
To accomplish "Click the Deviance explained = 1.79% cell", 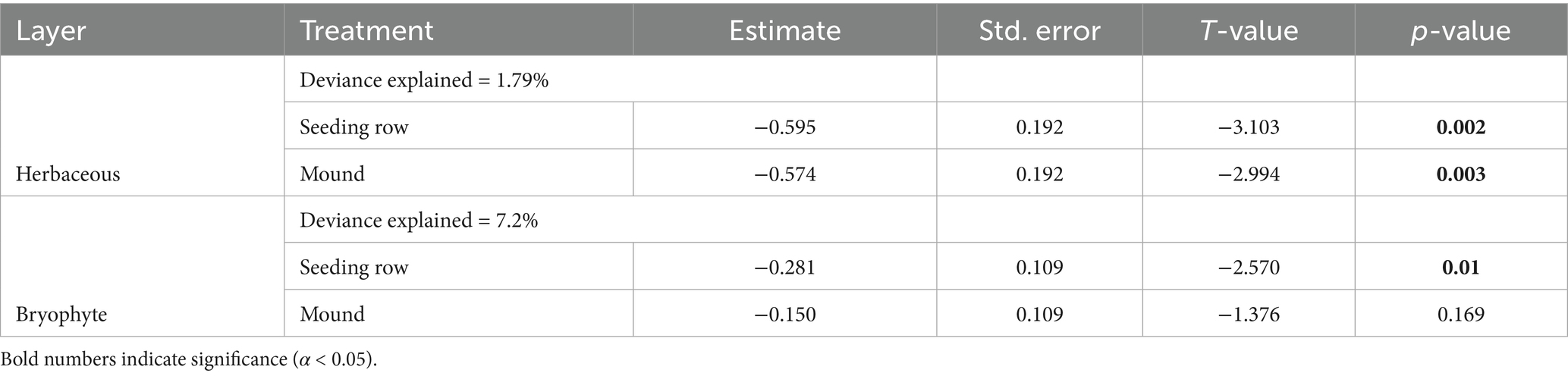I will click(x=424, y=80).
